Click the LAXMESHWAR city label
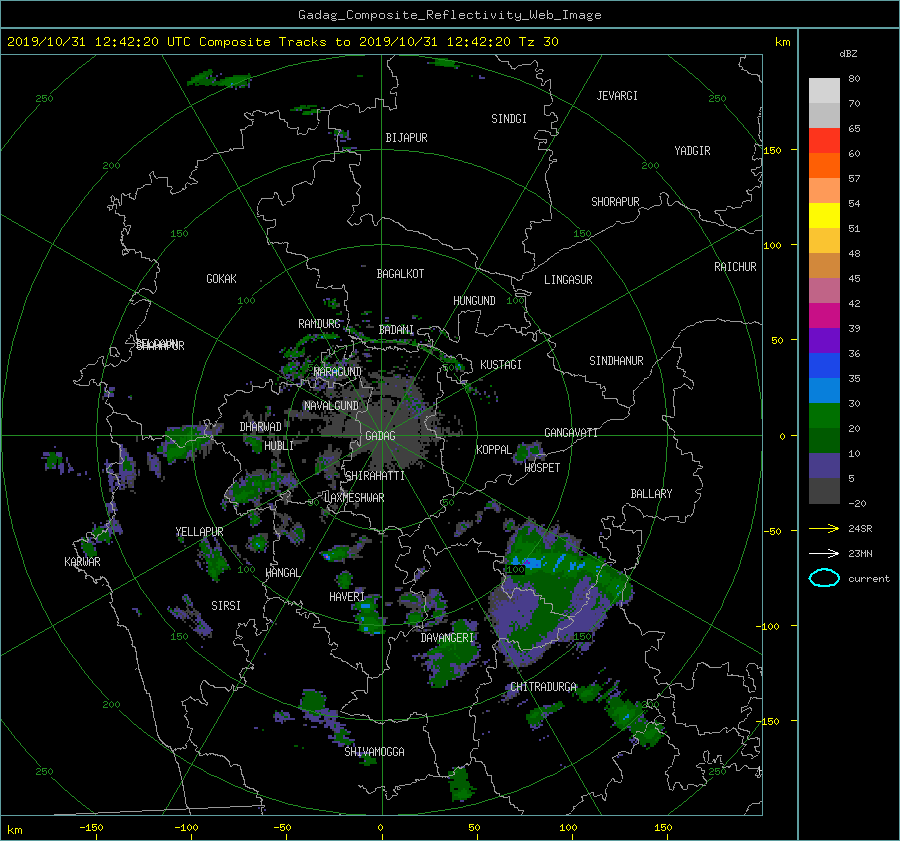 354,498
